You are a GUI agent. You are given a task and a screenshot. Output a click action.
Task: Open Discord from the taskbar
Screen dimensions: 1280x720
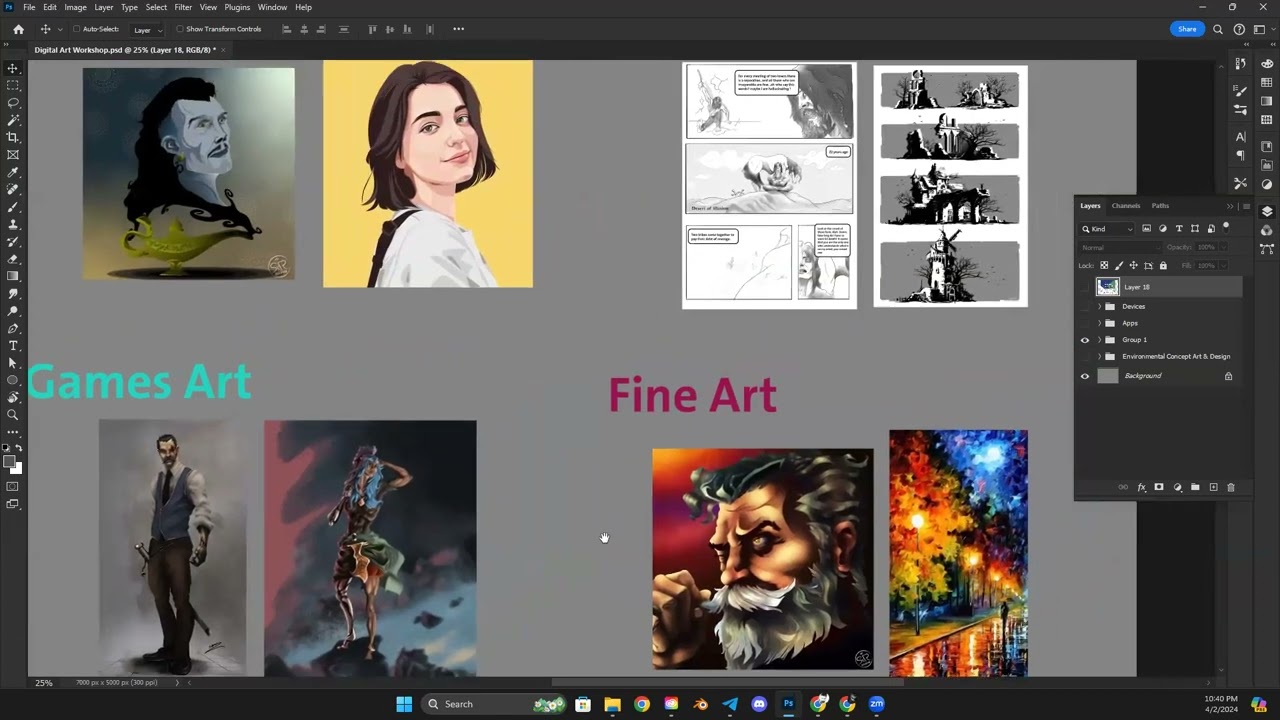pyautogui.click(x=759, y=704)
